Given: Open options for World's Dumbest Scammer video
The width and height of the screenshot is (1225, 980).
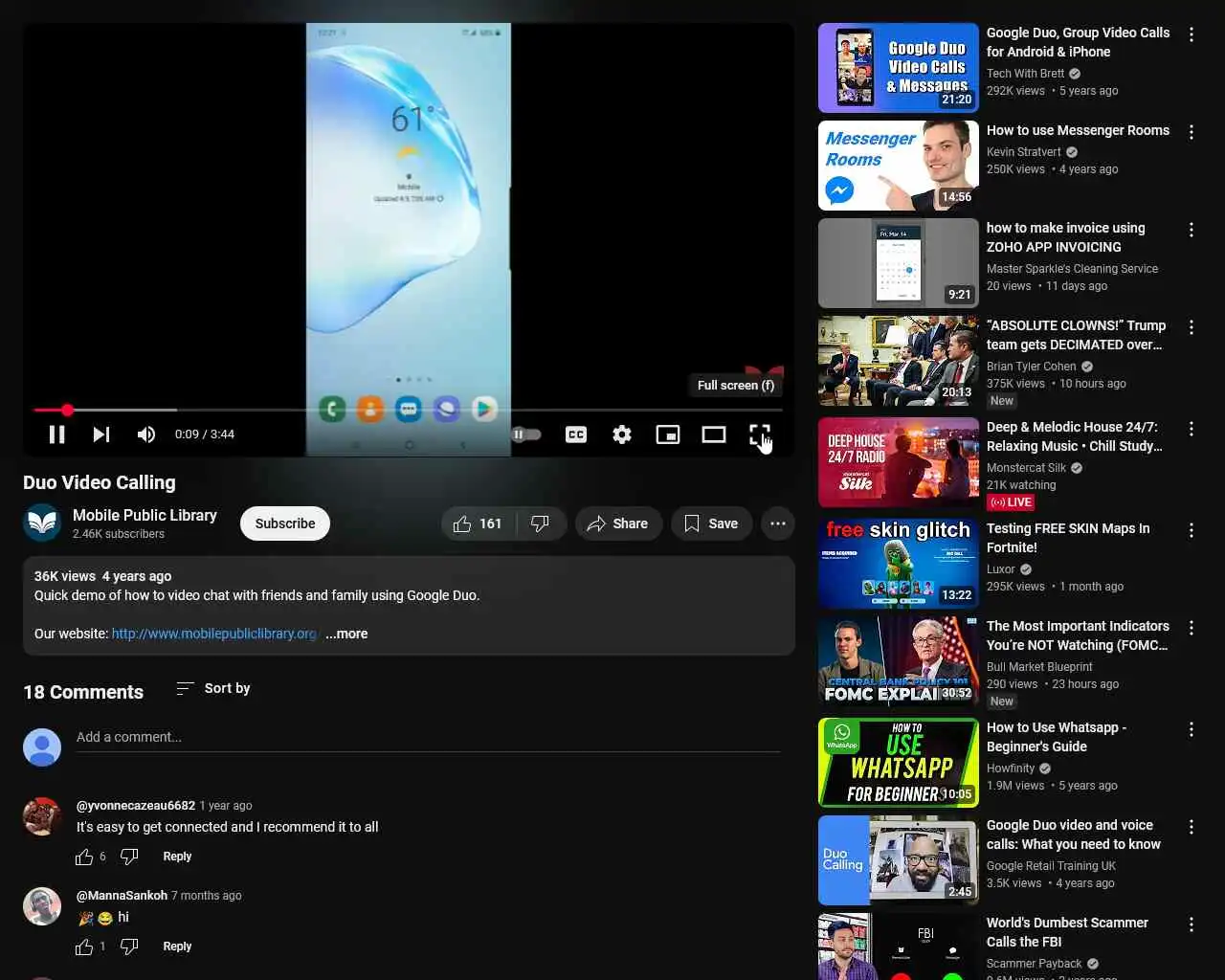Looking at the screenshot, I should (1192, 924).
